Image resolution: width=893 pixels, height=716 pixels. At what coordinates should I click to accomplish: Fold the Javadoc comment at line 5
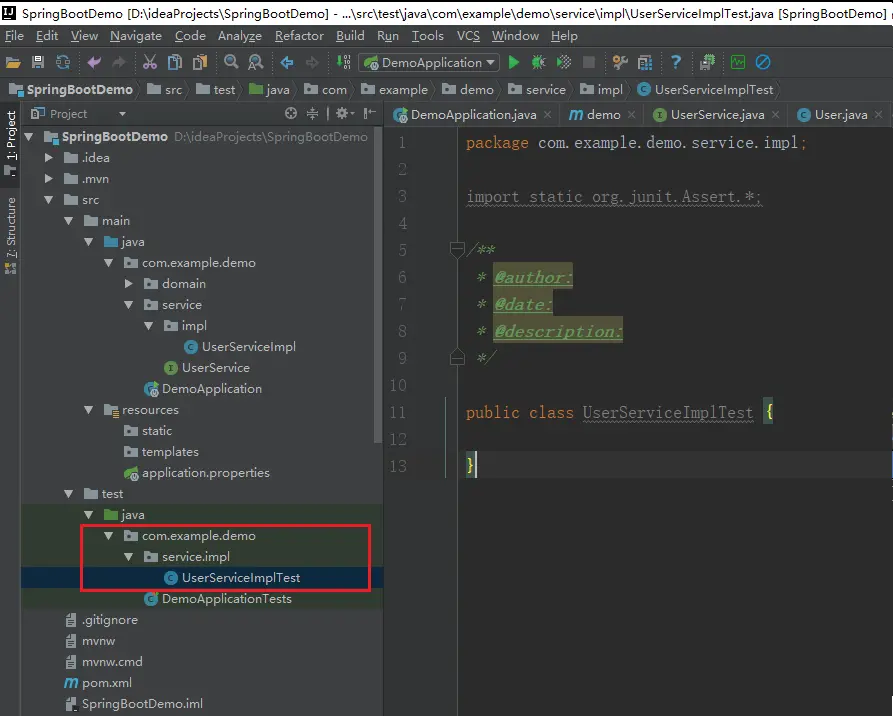tap(457, 249)
